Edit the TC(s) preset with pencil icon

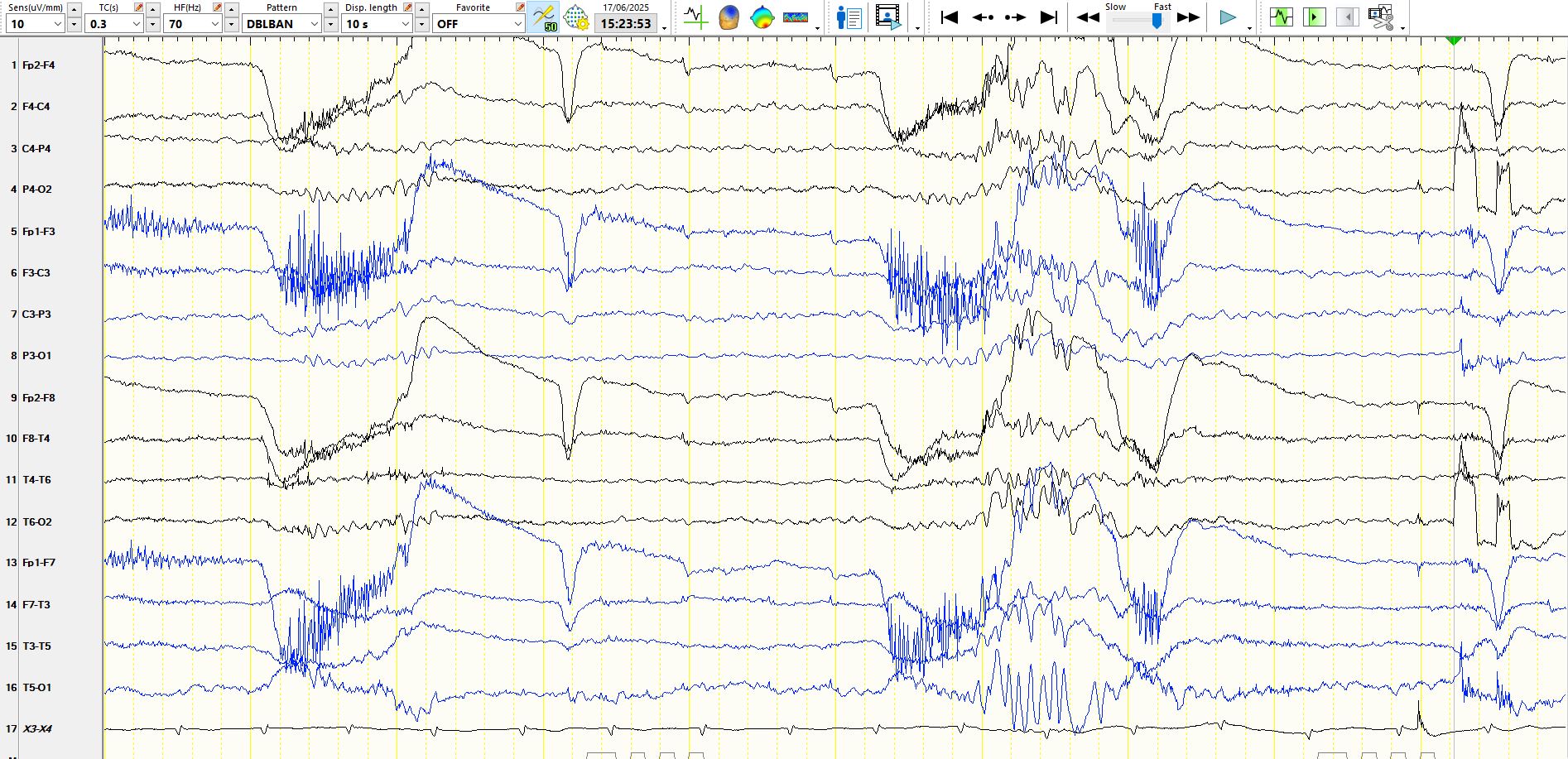(138, 7)
